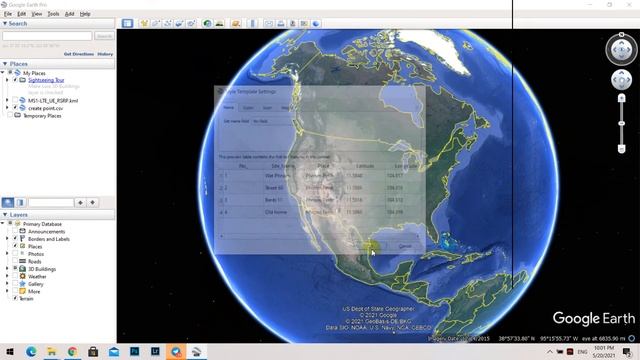Screen dimensions: 640x360
Task: Open the Help menu
Action: point(85,14)
